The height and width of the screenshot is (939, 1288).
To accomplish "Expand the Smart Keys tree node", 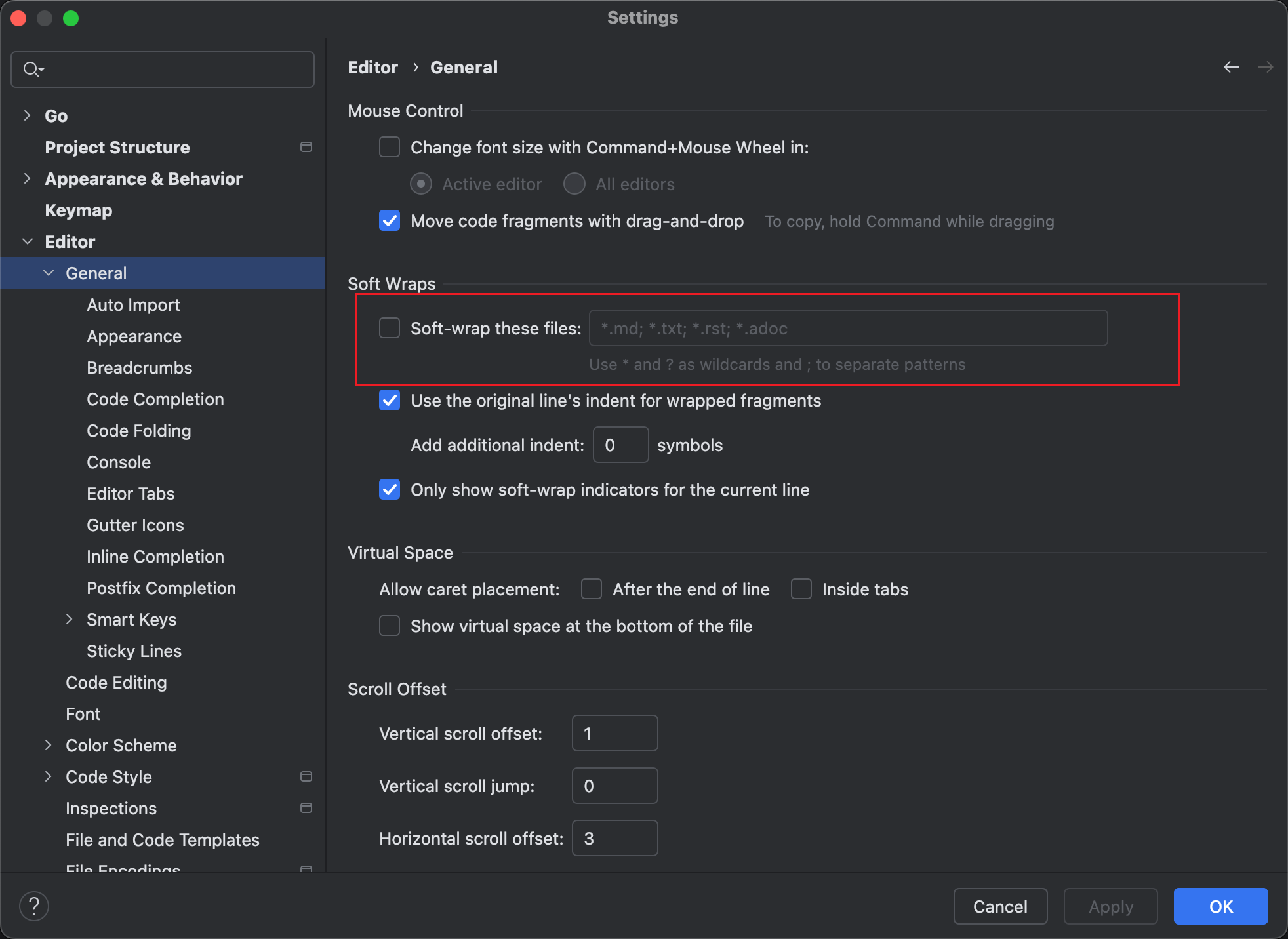I will (x=69, y=619).
